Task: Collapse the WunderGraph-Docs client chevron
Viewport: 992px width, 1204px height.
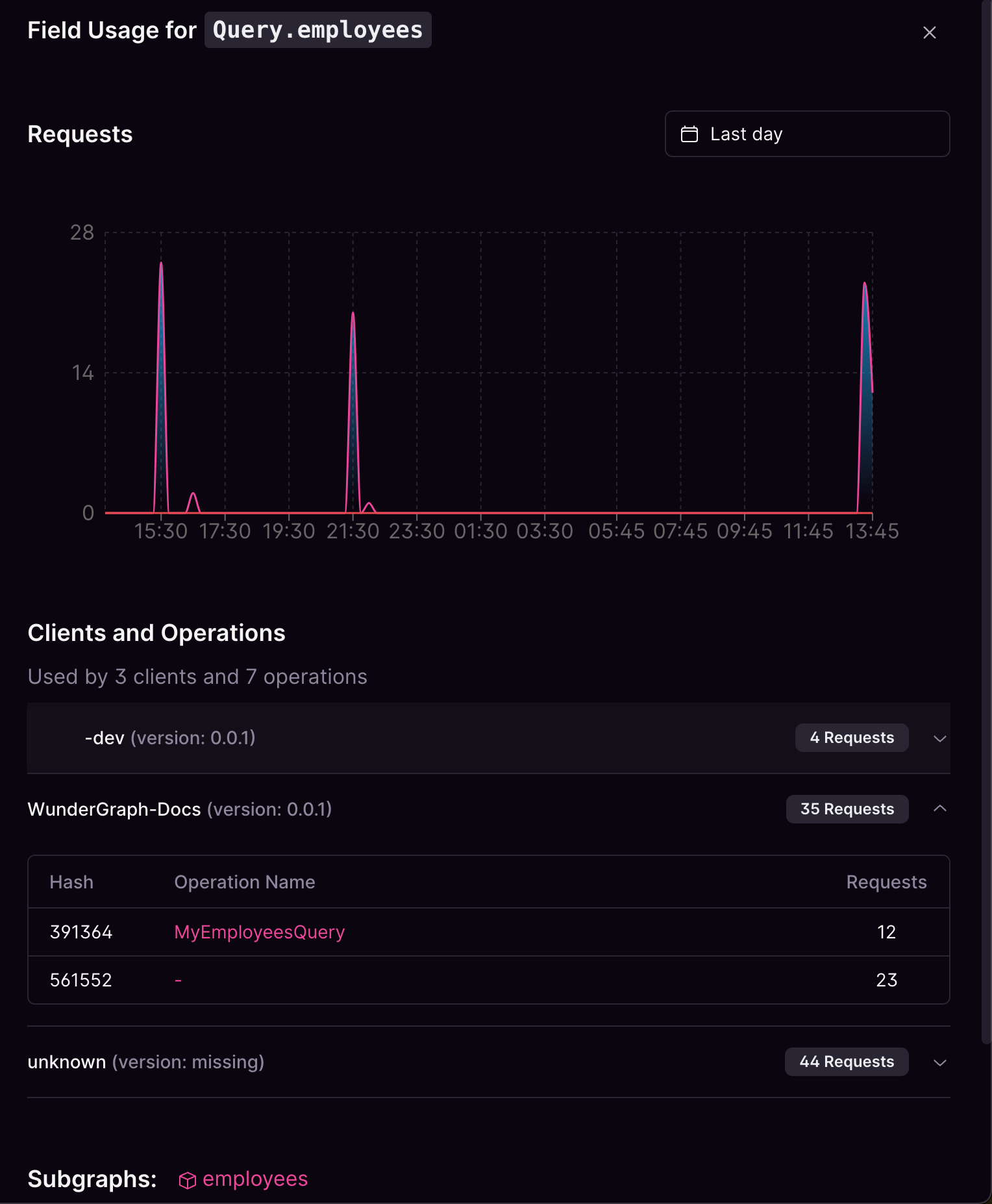Action: tap(939, 809)
